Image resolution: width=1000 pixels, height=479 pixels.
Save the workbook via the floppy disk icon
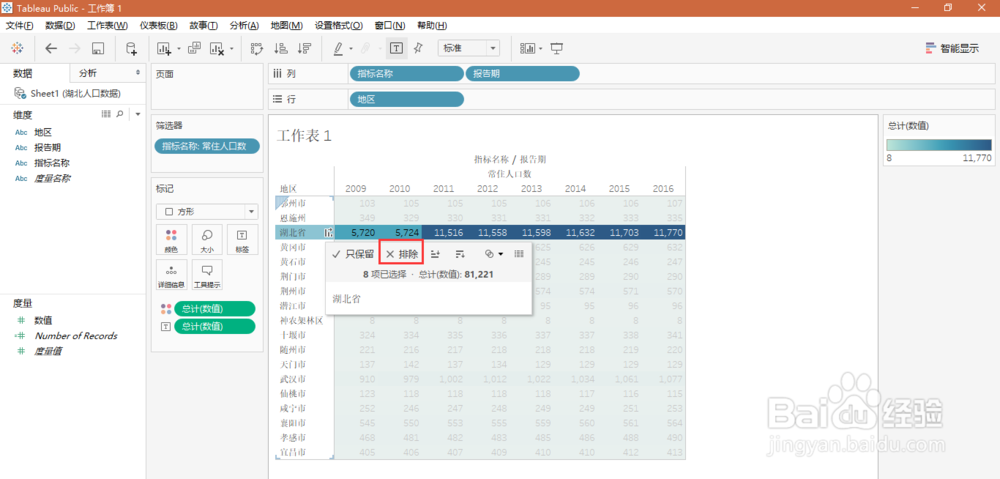tap(98, 48)
